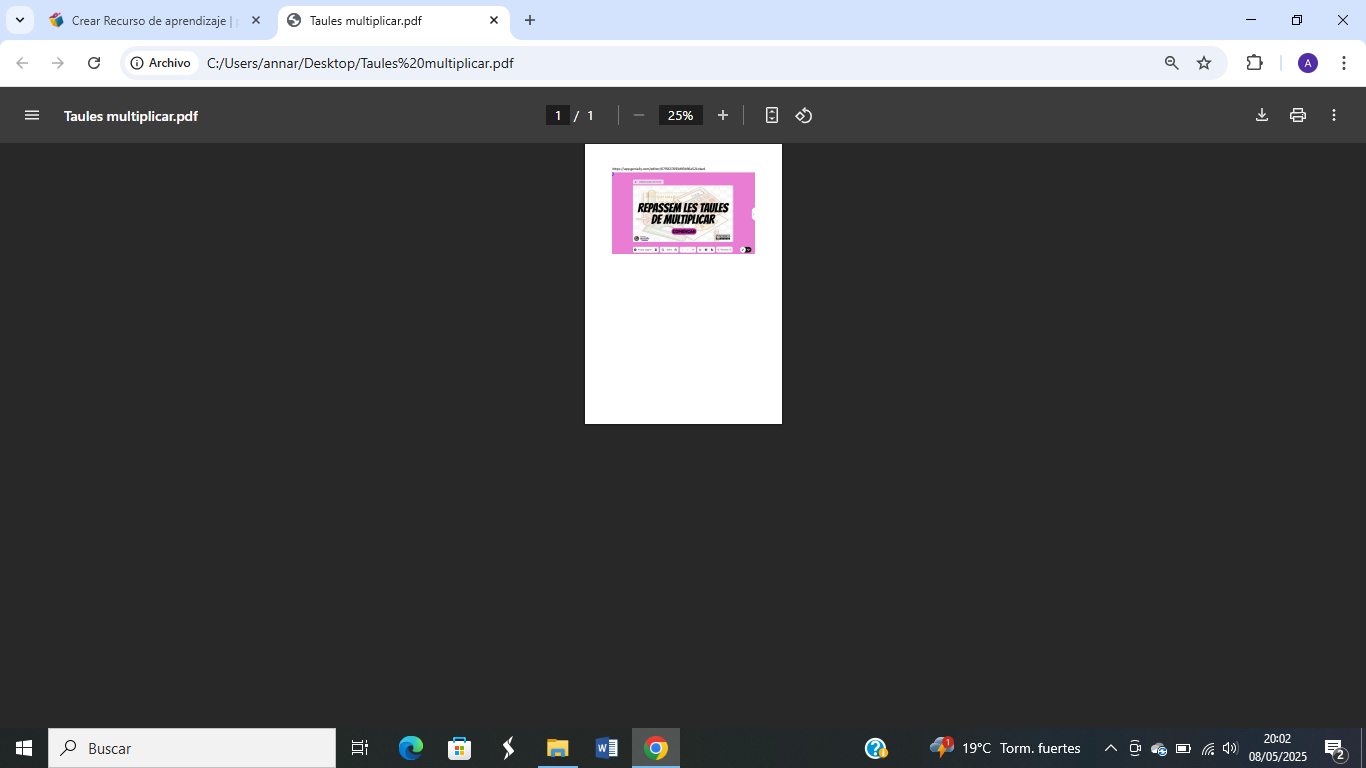
Task: Open the battery status tray icon
Action: click(1183, 748)
